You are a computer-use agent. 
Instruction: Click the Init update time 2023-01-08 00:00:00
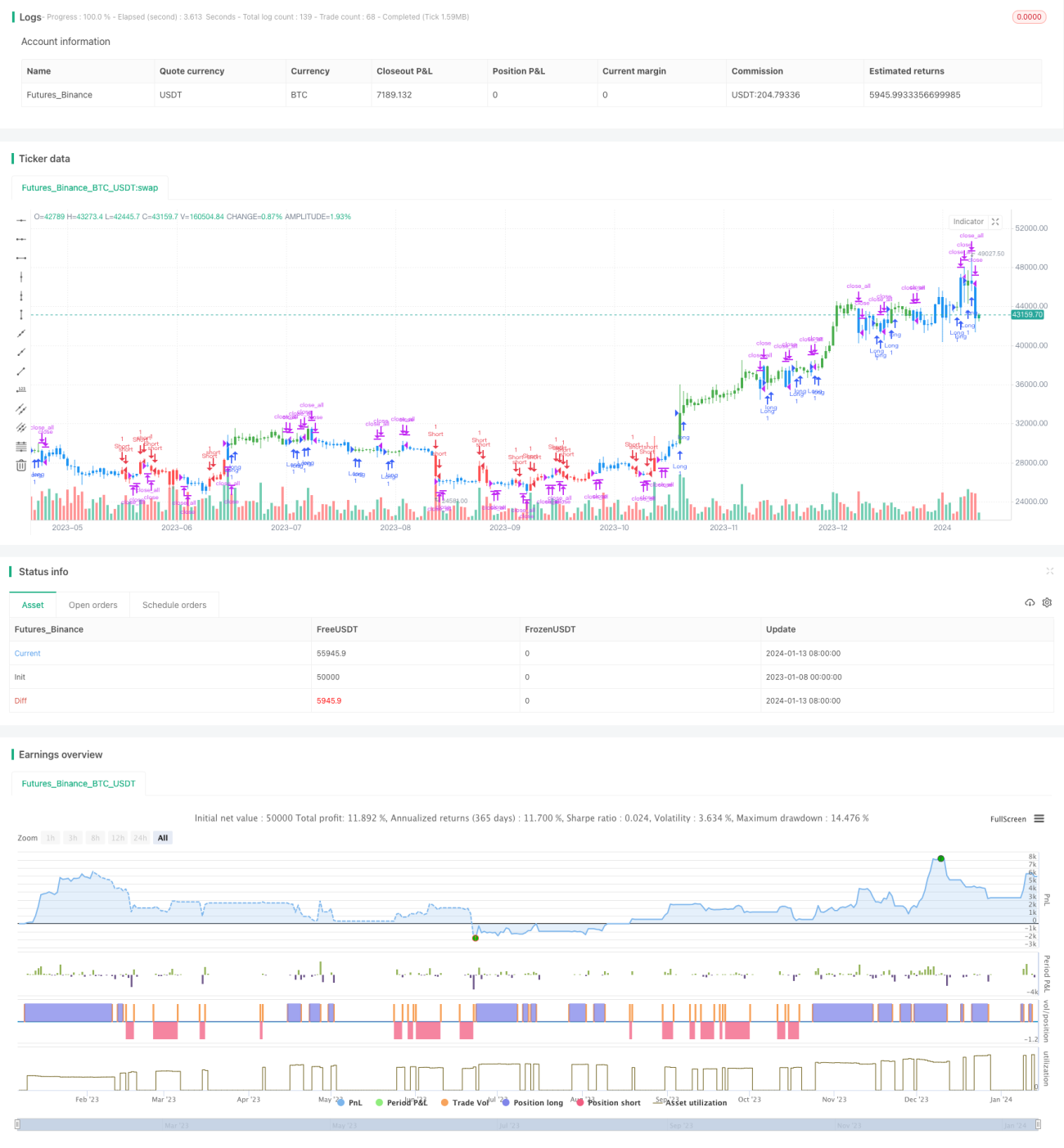(803, 677)
